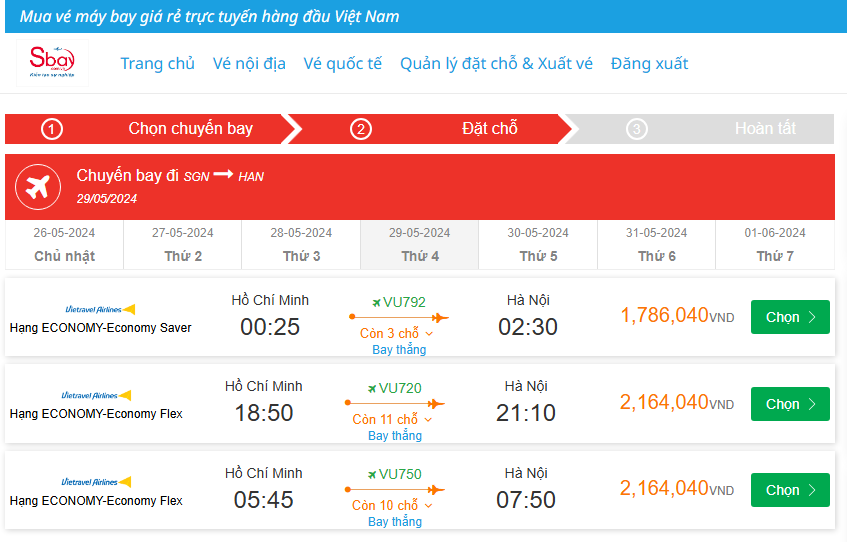Image resolution: width=847 pixels, height=542 pixels.
Task: Click the white airplane circle icon
Action: tap(39, 186)
